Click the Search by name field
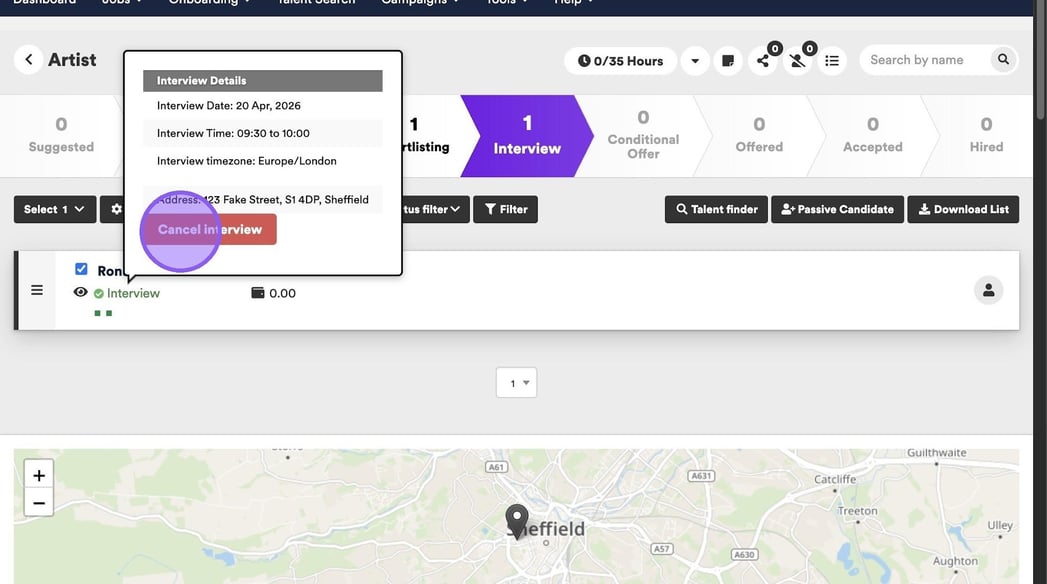The height and width of the screenshot is (584, 1047). [x=922, y=60]
